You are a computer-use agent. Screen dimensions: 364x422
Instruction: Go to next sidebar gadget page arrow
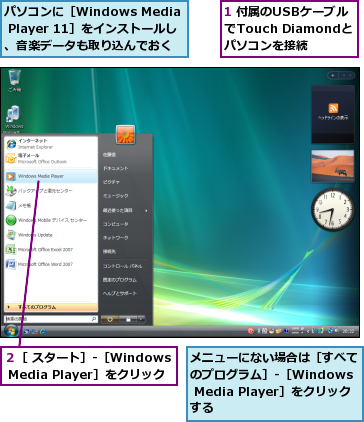pyautogui.click(x=350, y=76)
